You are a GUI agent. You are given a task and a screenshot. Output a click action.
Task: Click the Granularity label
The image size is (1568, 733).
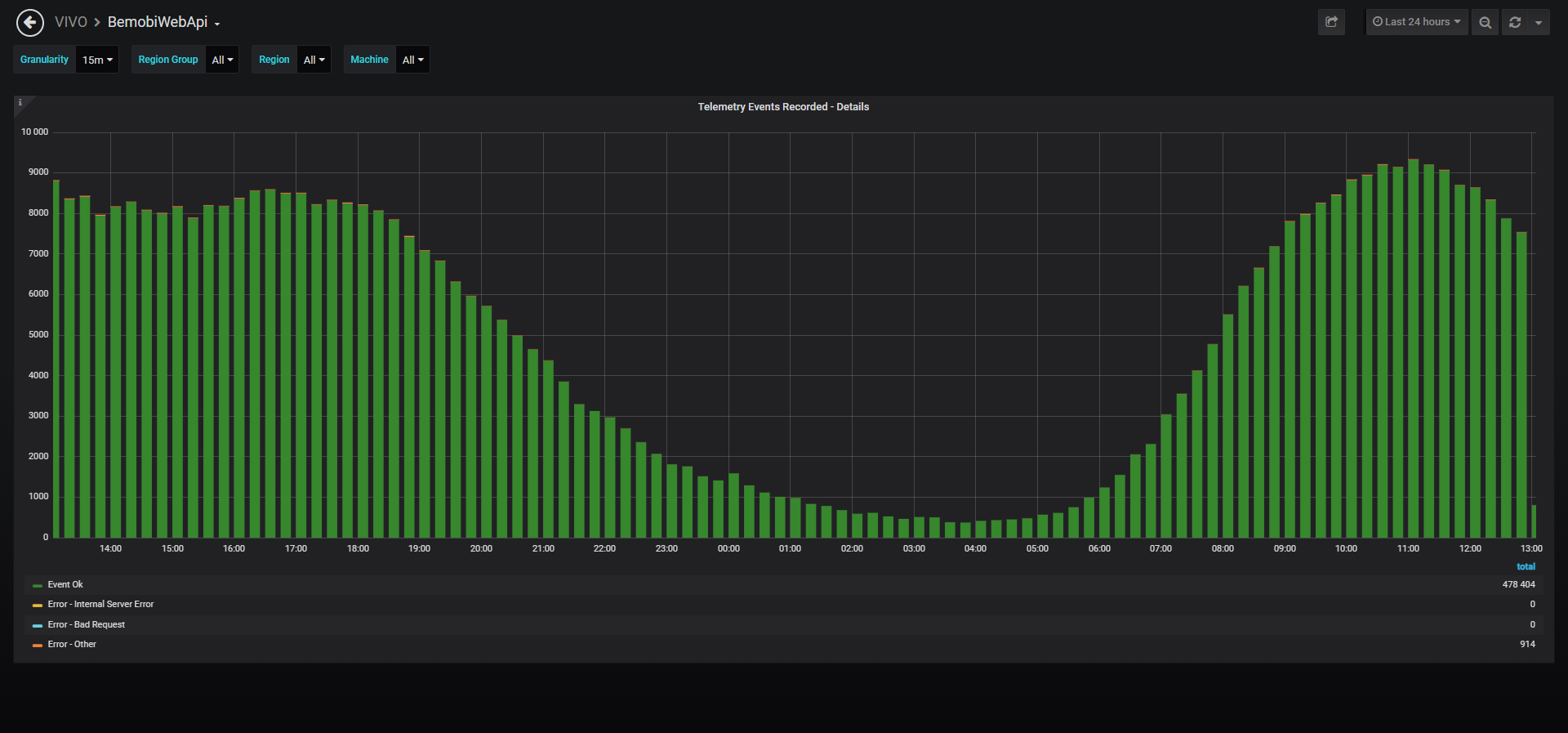(x=45, y=60)
